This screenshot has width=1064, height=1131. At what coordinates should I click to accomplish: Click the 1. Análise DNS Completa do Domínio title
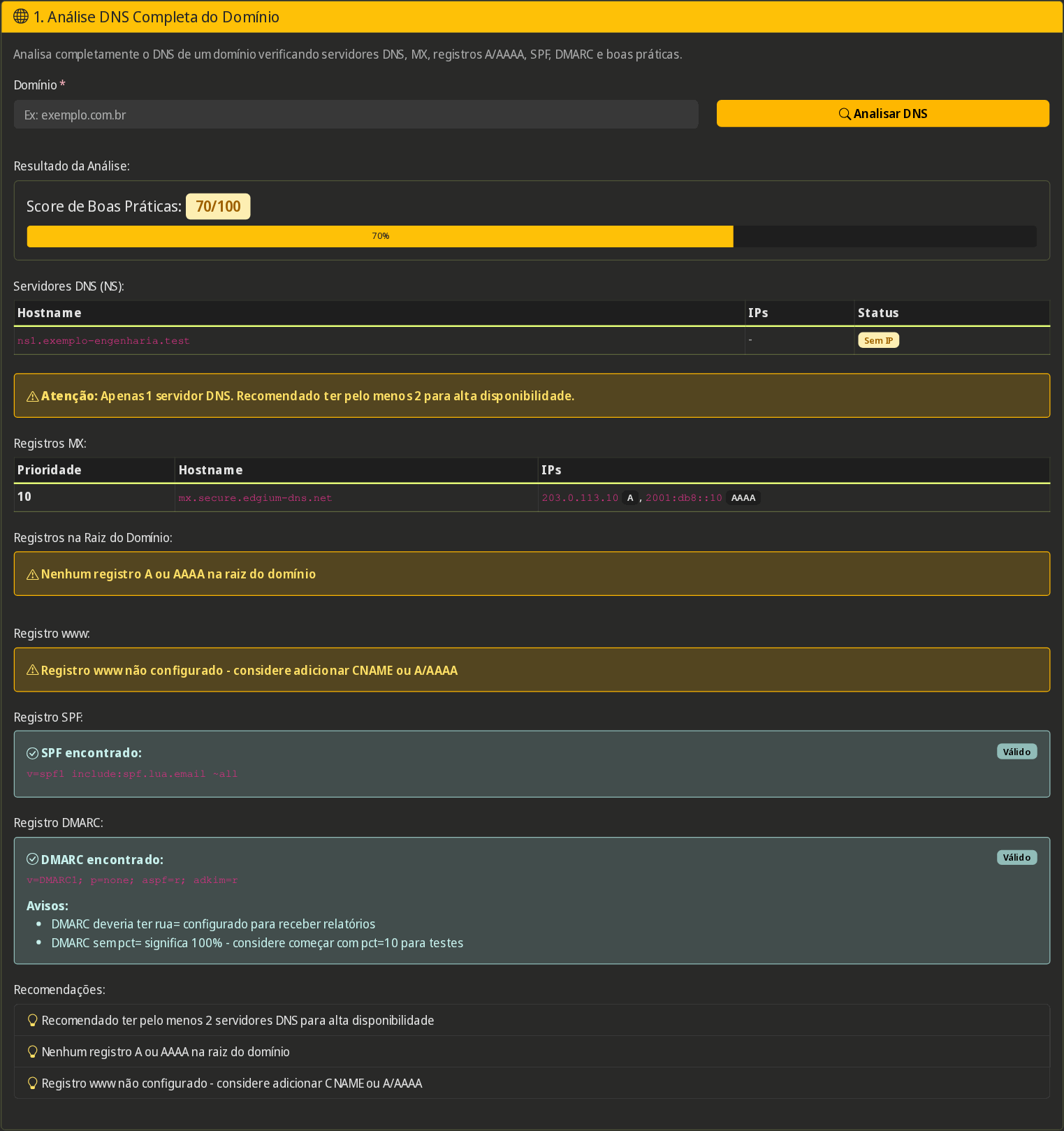[x=156, y=17]
